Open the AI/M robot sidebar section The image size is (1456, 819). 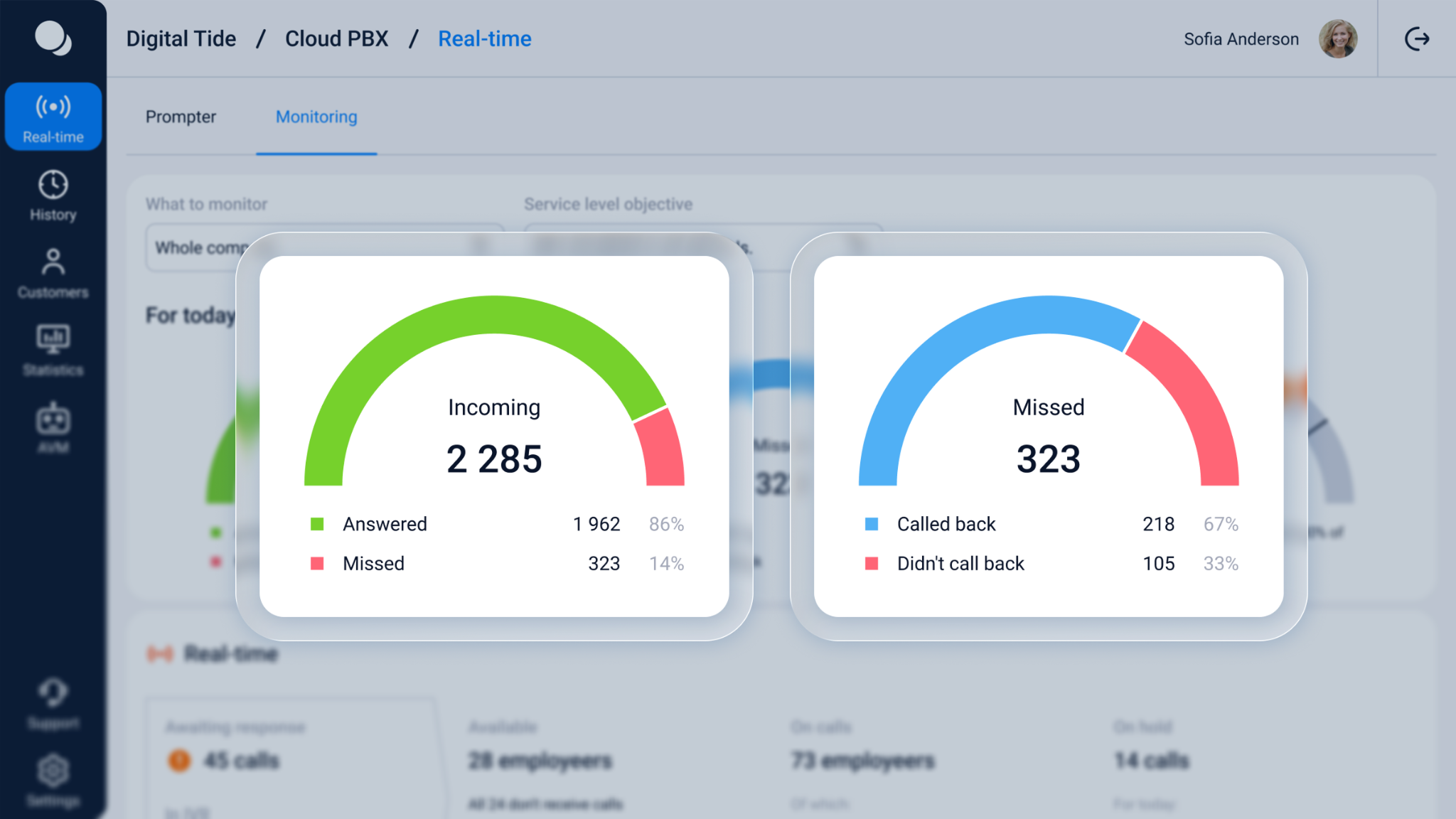(53, 429)
